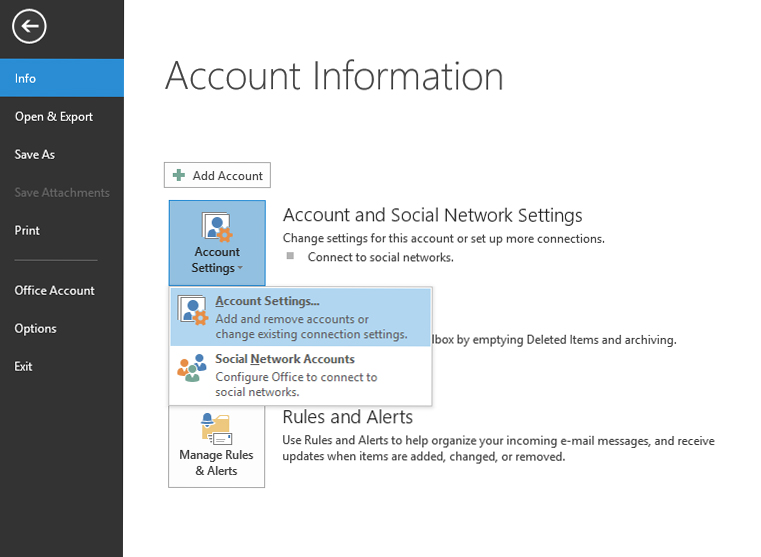The width and height of the screenshot is (761, 557).
Task: Choose Social Network Accounts menu entry
Action: [300, 375]
